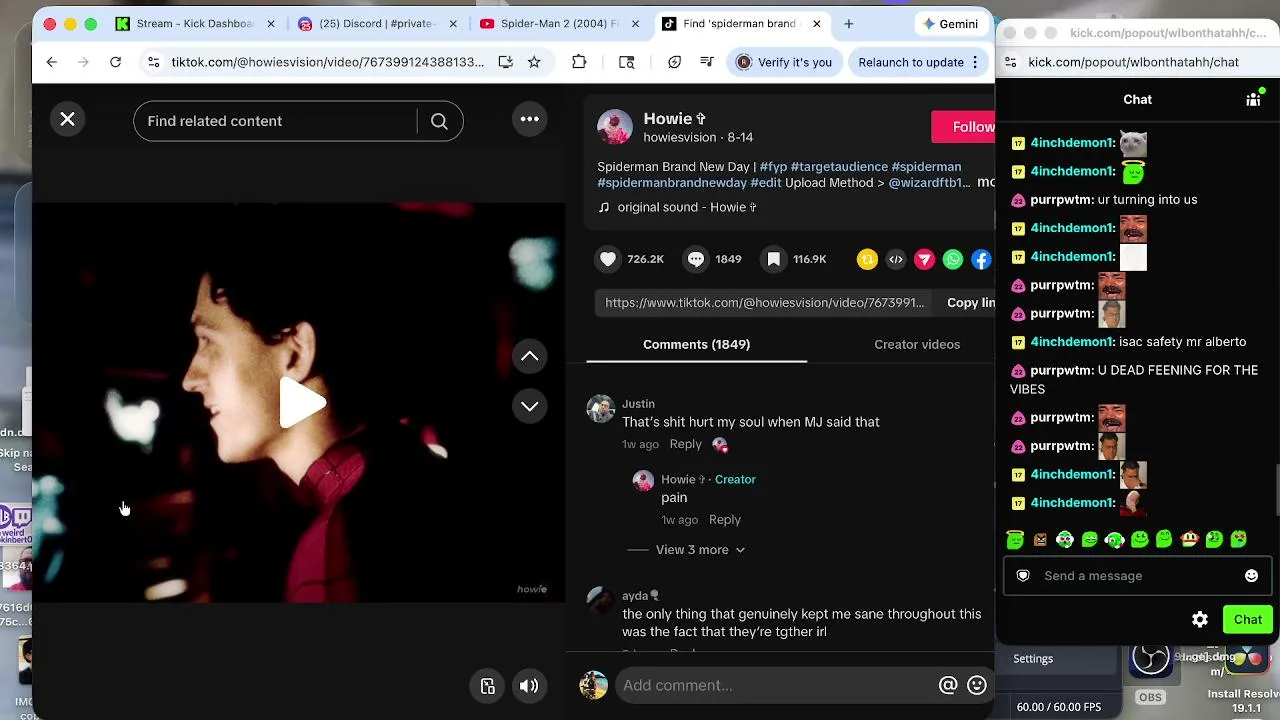Open the three-dot more options menu on video
1280x720 pixels.
[x=530, y=120]
